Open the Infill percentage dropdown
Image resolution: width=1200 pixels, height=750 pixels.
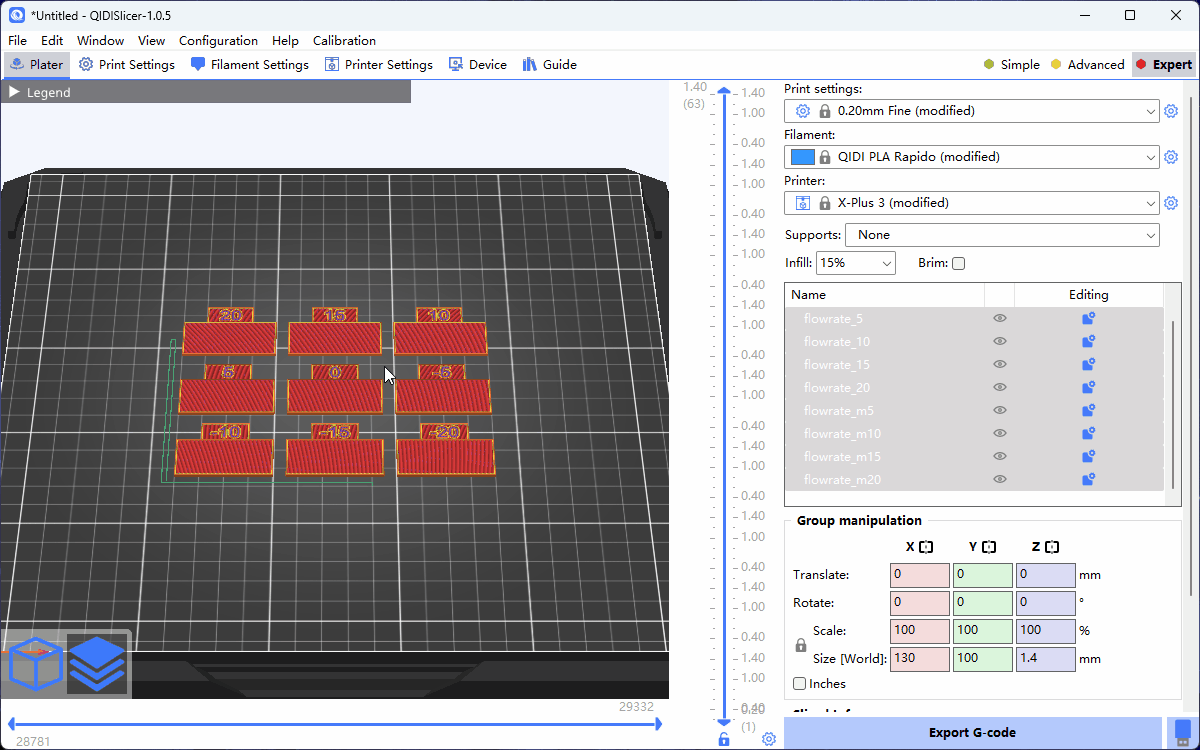pyautogui.click(x=855, y=263)
